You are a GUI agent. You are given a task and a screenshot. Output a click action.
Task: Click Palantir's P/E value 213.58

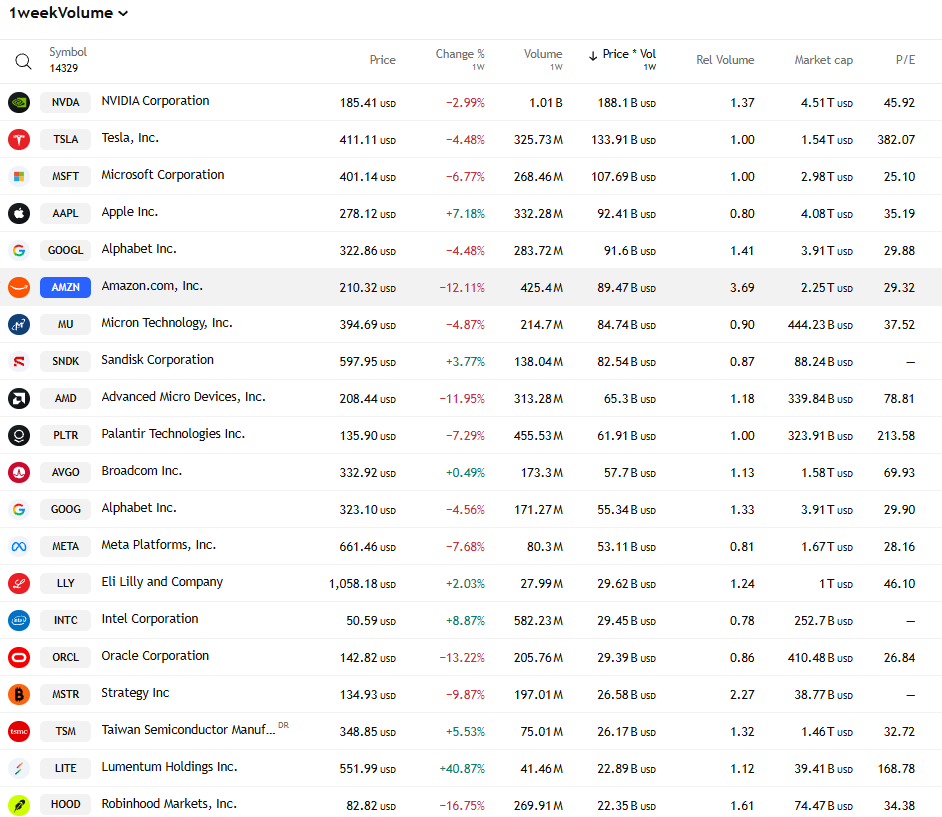tap(896, 436)
